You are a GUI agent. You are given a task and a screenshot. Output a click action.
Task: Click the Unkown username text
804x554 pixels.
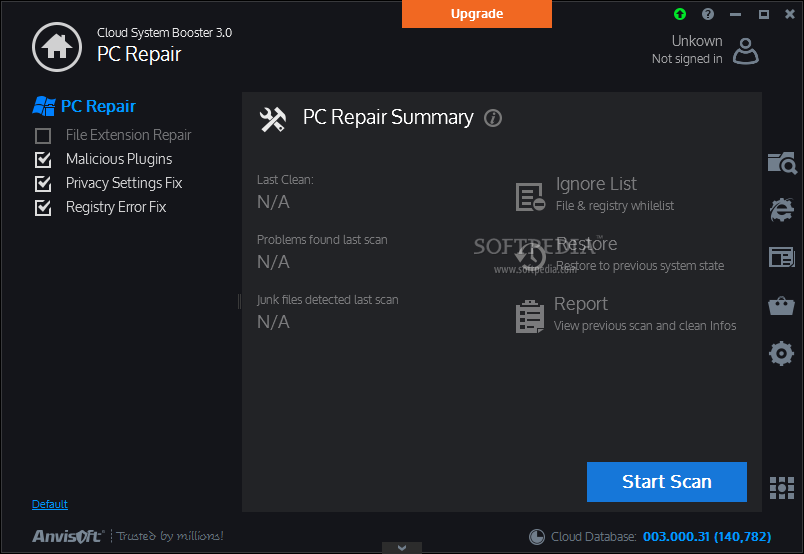click(697, 41)
